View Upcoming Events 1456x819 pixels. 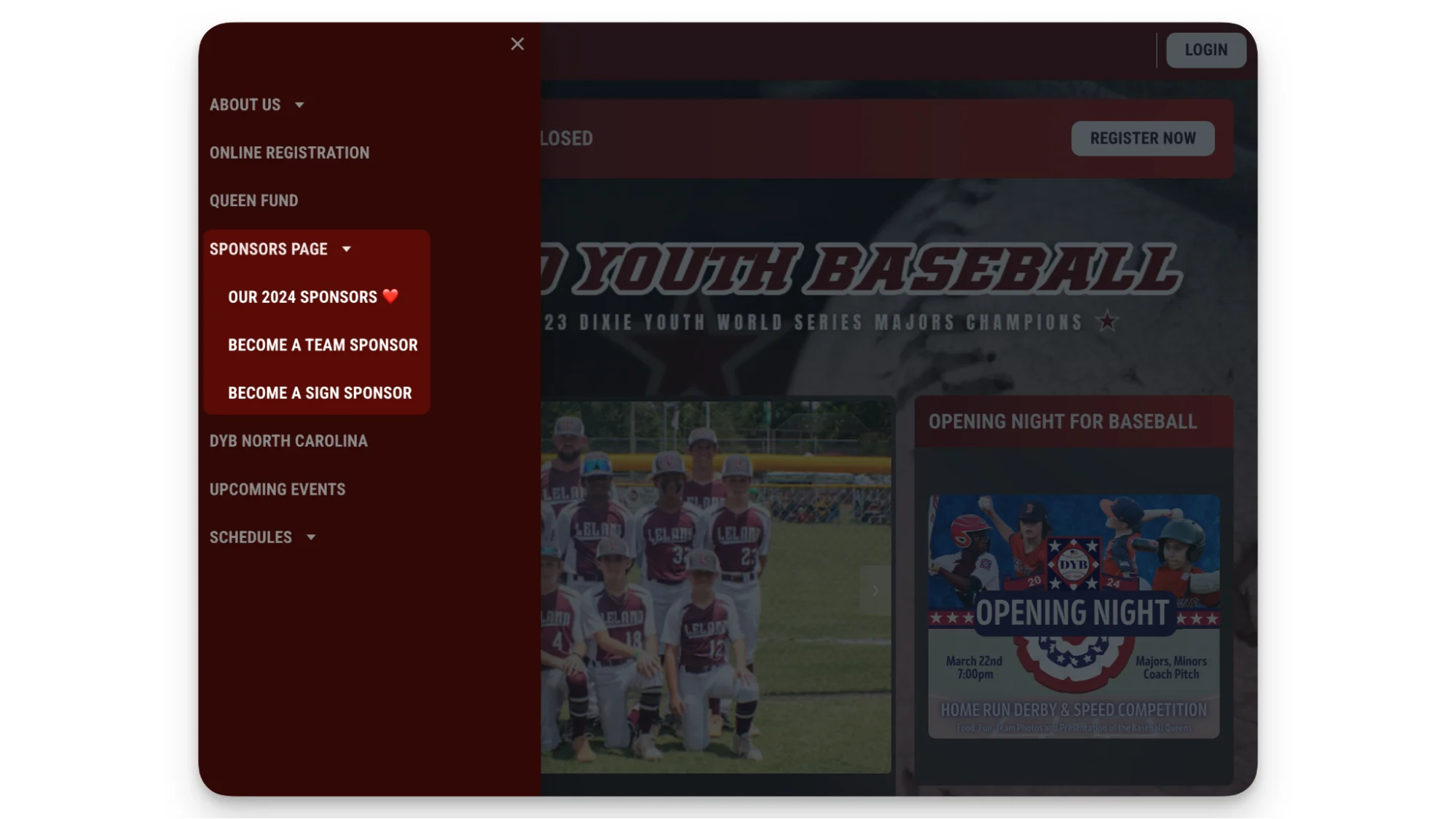click(278, 489)
